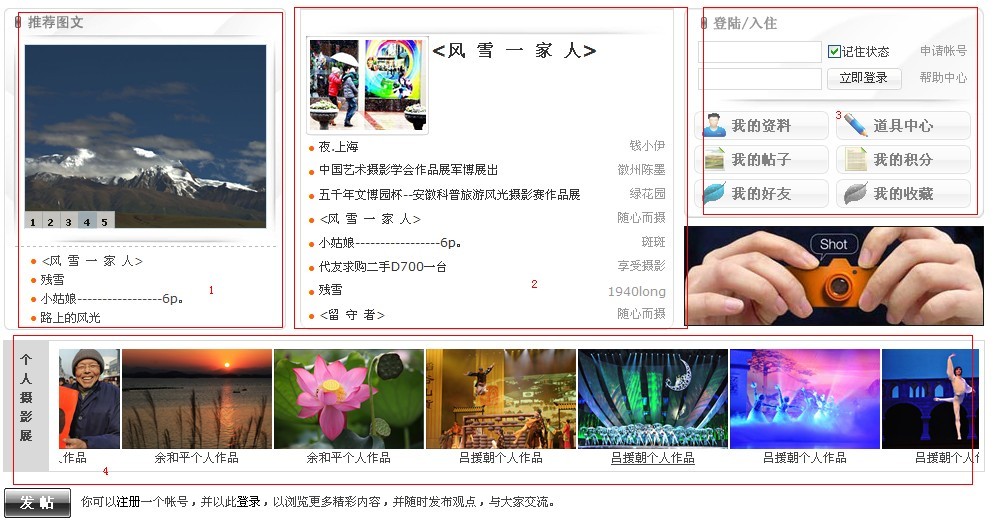Open 小姑娘 6p post in the center list
The image size is (997, 526).
point(390,242)
